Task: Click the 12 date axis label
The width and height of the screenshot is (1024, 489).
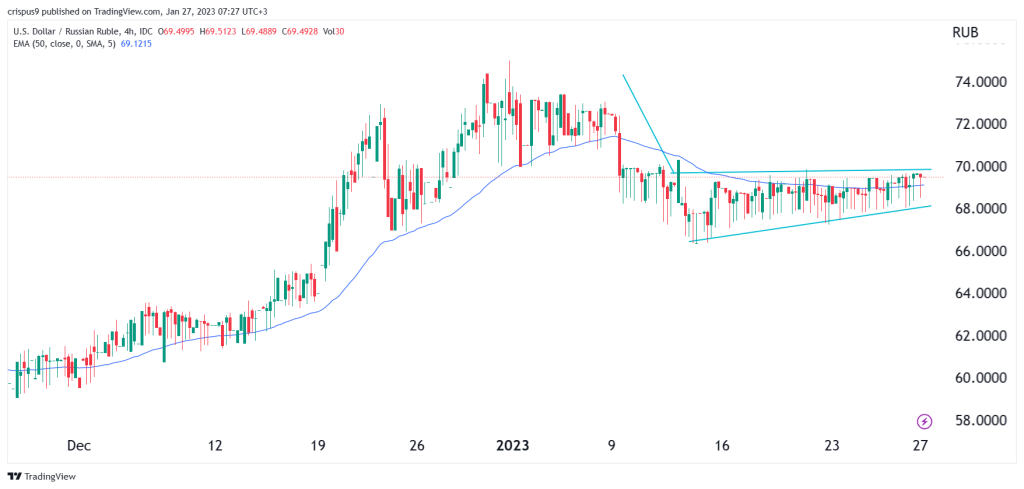Action: pos(214,447)
